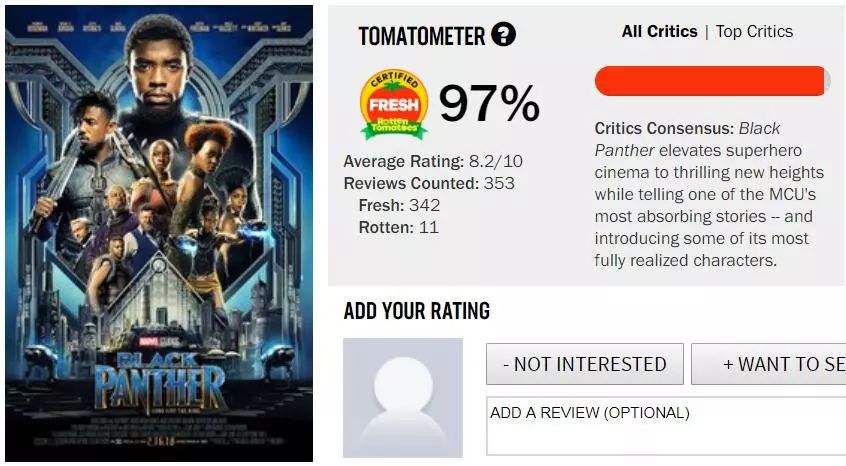Click the Want To See button
Screen dimensions: 846x466
(x=769, y=364)
